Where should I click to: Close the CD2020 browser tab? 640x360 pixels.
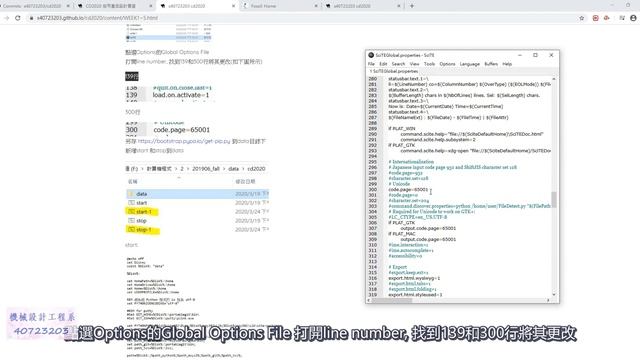click(151, 6)
